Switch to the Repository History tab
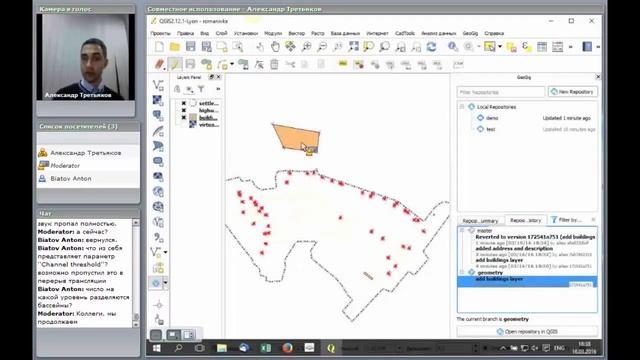 [x=525, y=220]
